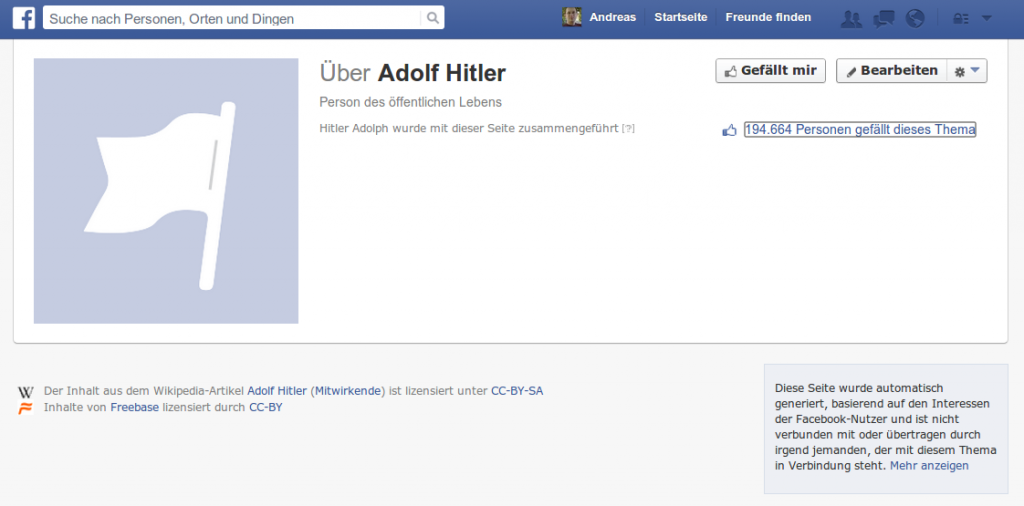Click the user avatar thumbnail in the top bar
Viewport: 1024px width, 506px height.
tap(571, 17)
